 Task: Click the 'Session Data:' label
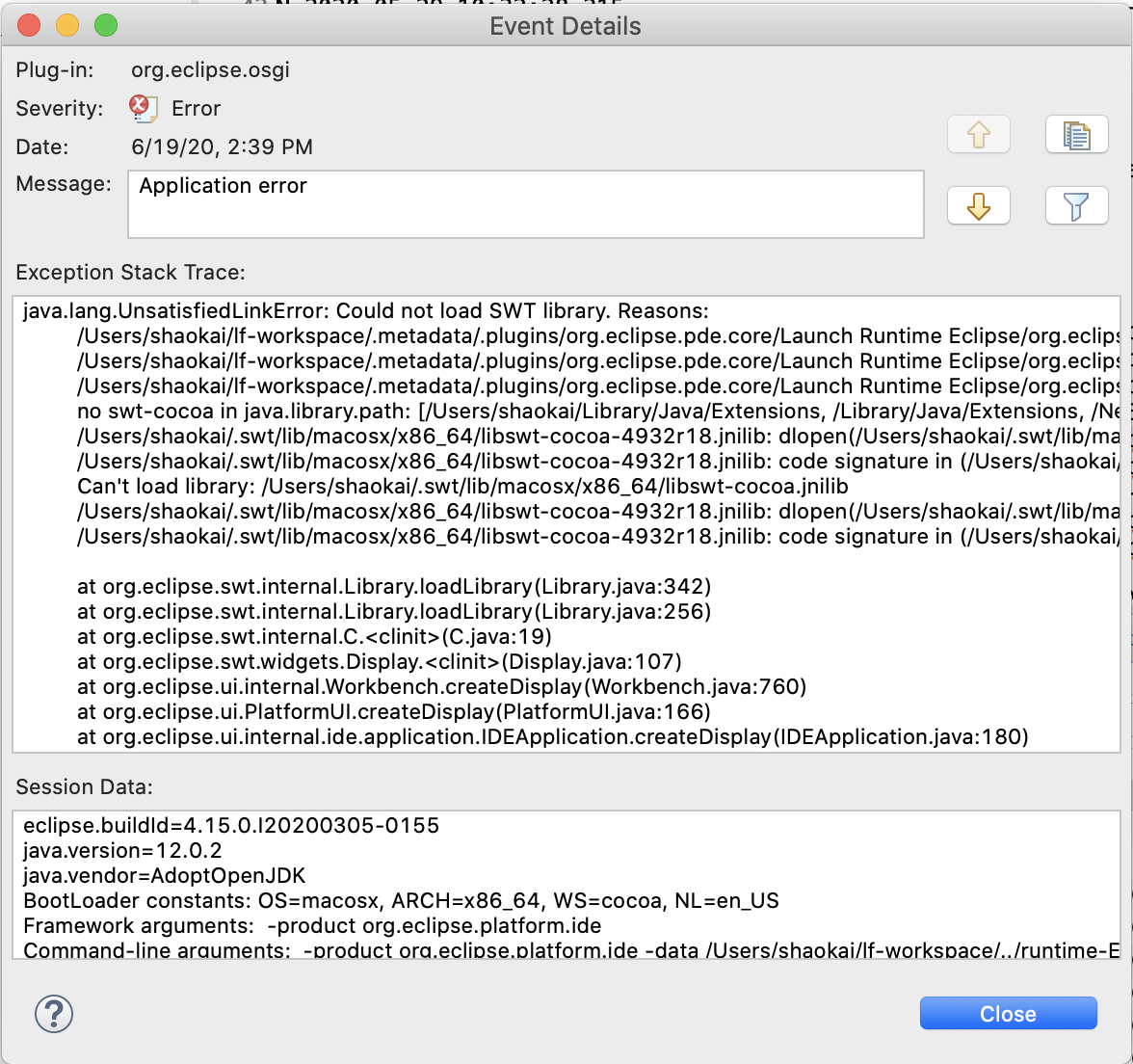click(85, 786)
